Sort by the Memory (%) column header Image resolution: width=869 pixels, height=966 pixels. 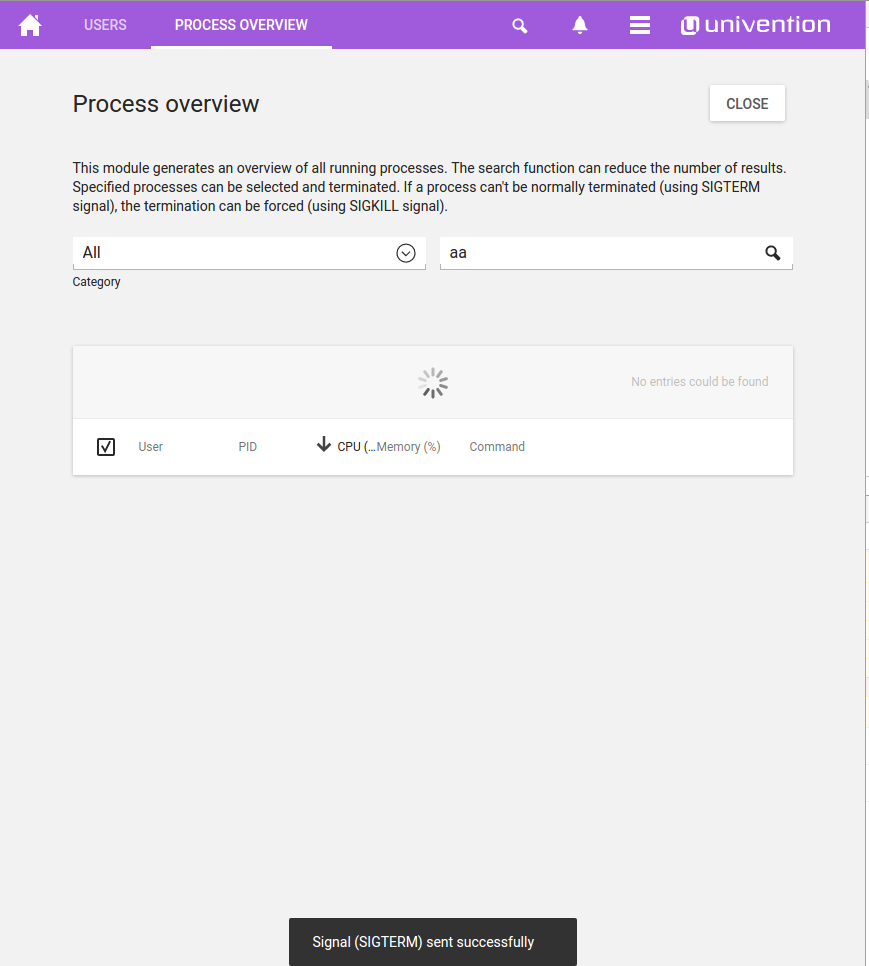tap(410, 447)
